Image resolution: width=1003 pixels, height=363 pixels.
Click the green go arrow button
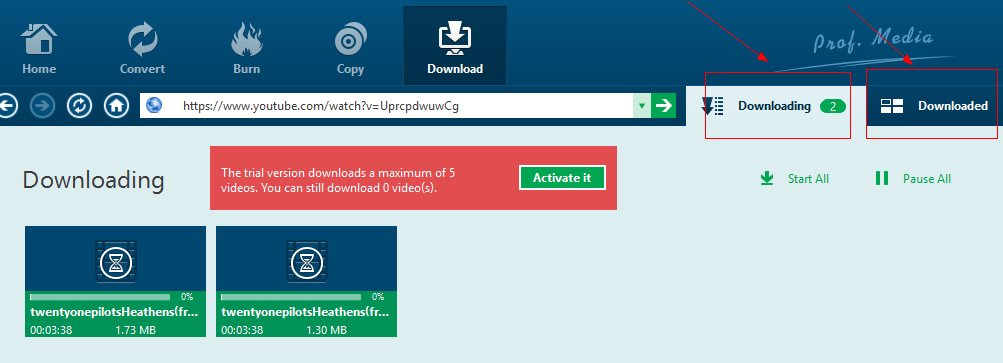pos(664,106)
